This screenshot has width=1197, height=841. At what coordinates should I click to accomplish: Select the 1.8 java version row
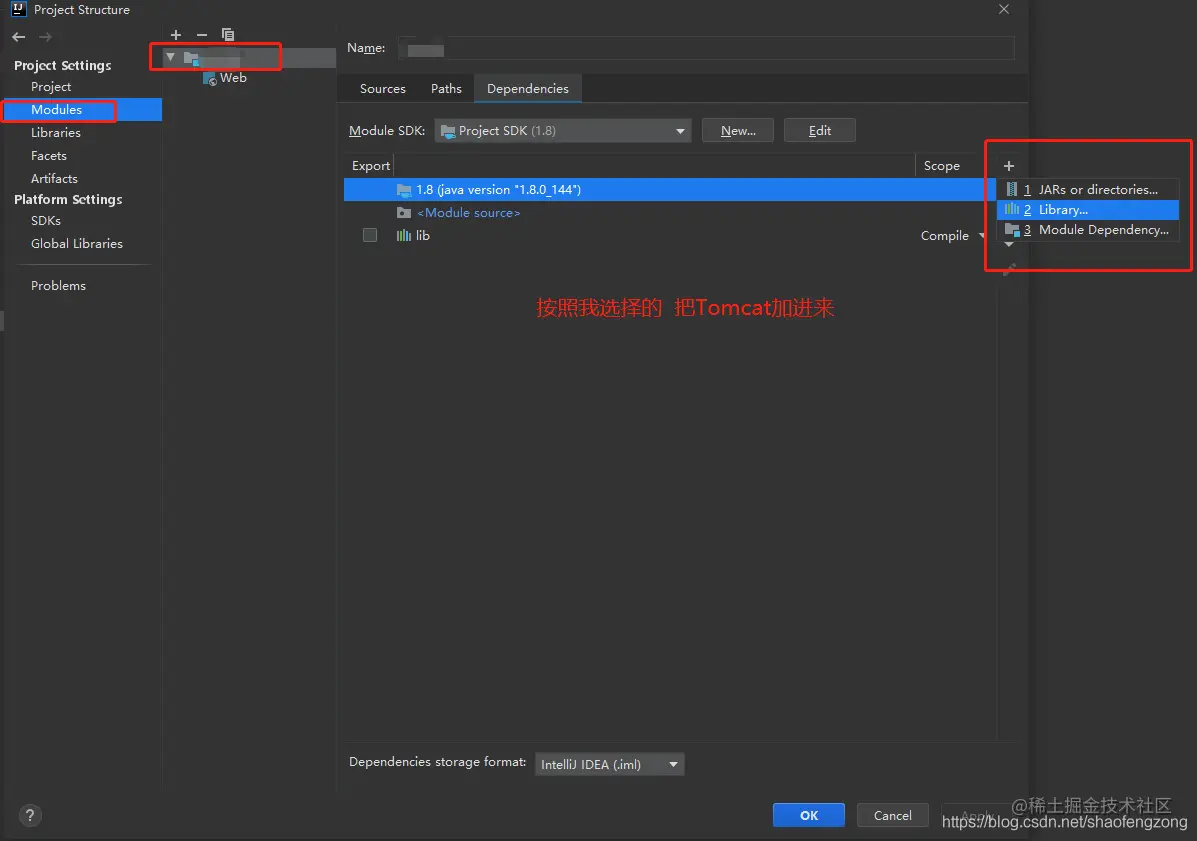pos(669,189)
